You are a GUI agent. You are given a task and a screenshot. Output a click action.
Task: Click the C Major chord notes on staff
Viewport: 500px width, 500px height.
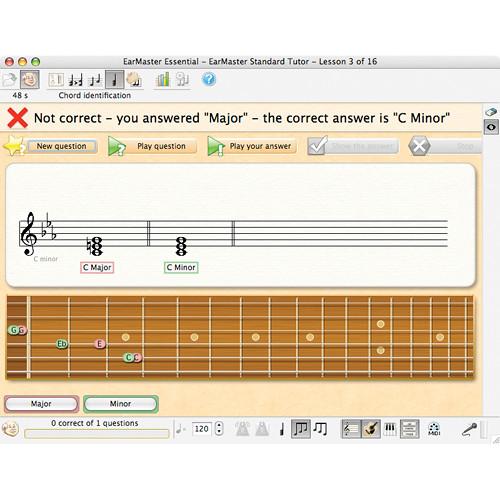[x=95, y=246]
